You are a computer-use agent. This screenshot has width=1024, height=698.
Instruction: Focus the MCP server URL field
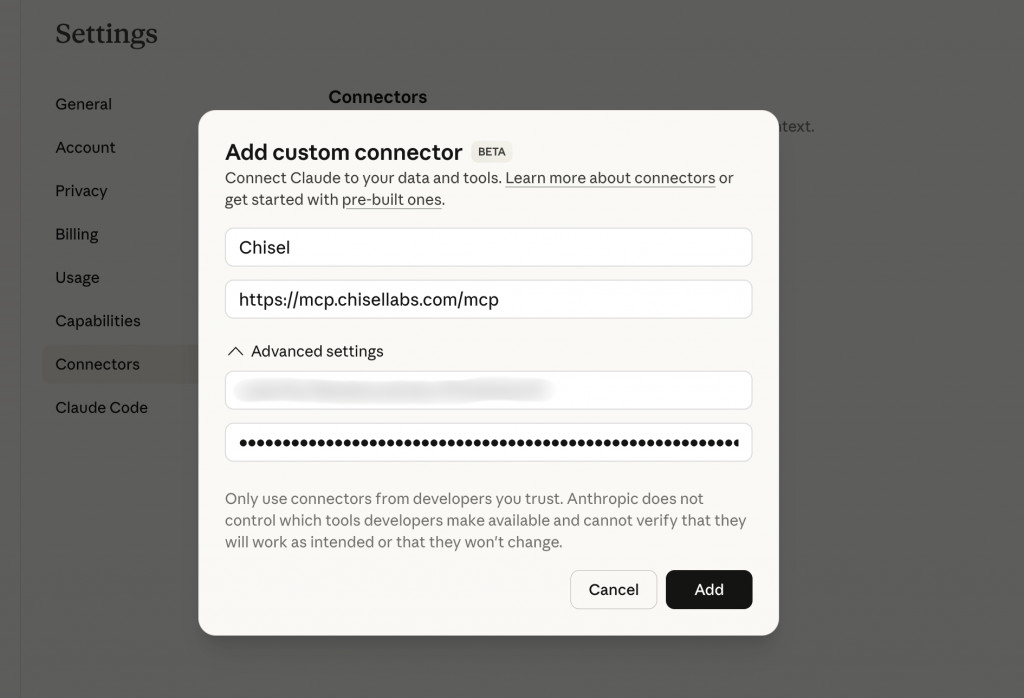tap(488, 299)
